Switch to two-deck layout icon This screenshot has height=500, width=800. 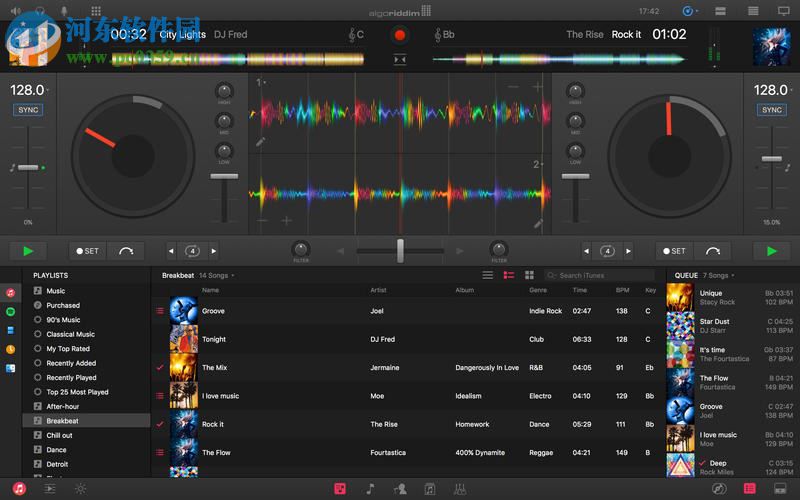pyautogui.click(x=720, y=11)
